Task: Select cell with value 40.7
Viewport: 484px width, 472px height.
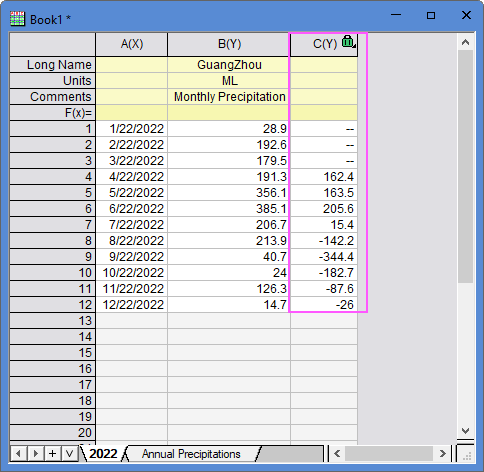Action: pyautogui.click(x=229, y=257)
